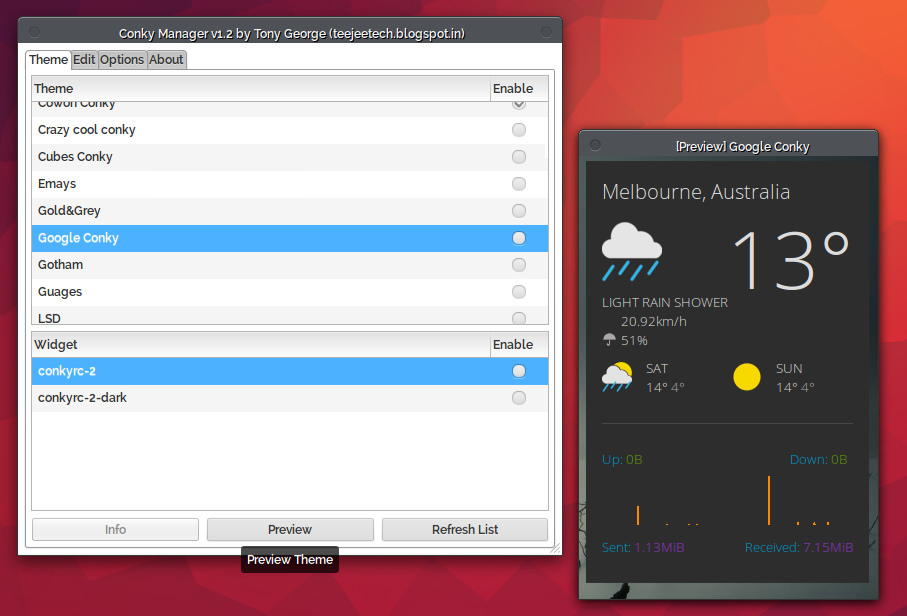Open the Options tab

tap(122, 59)
